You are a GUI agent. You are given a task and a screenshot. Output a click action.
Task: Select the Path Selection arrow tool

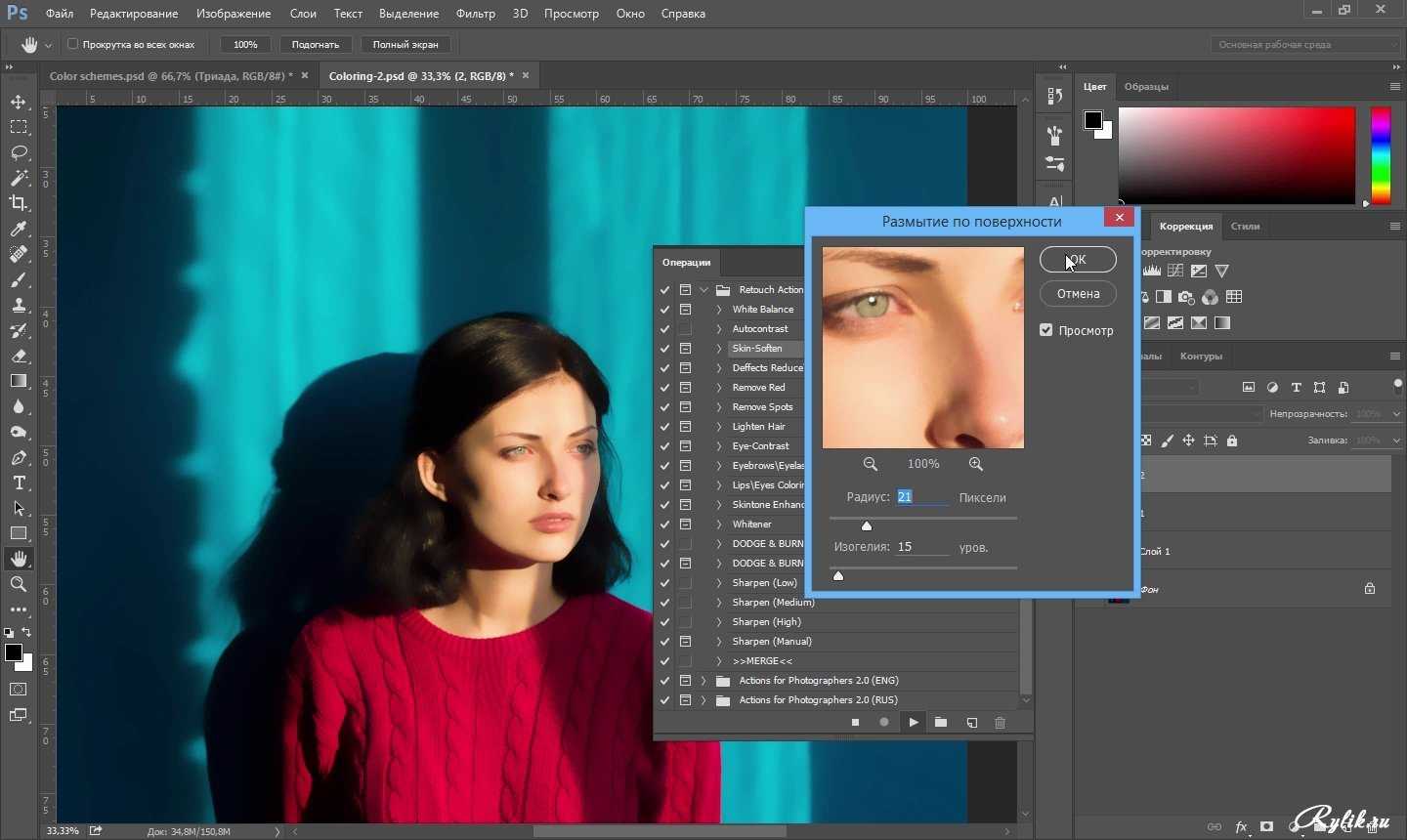click(19, 508)
